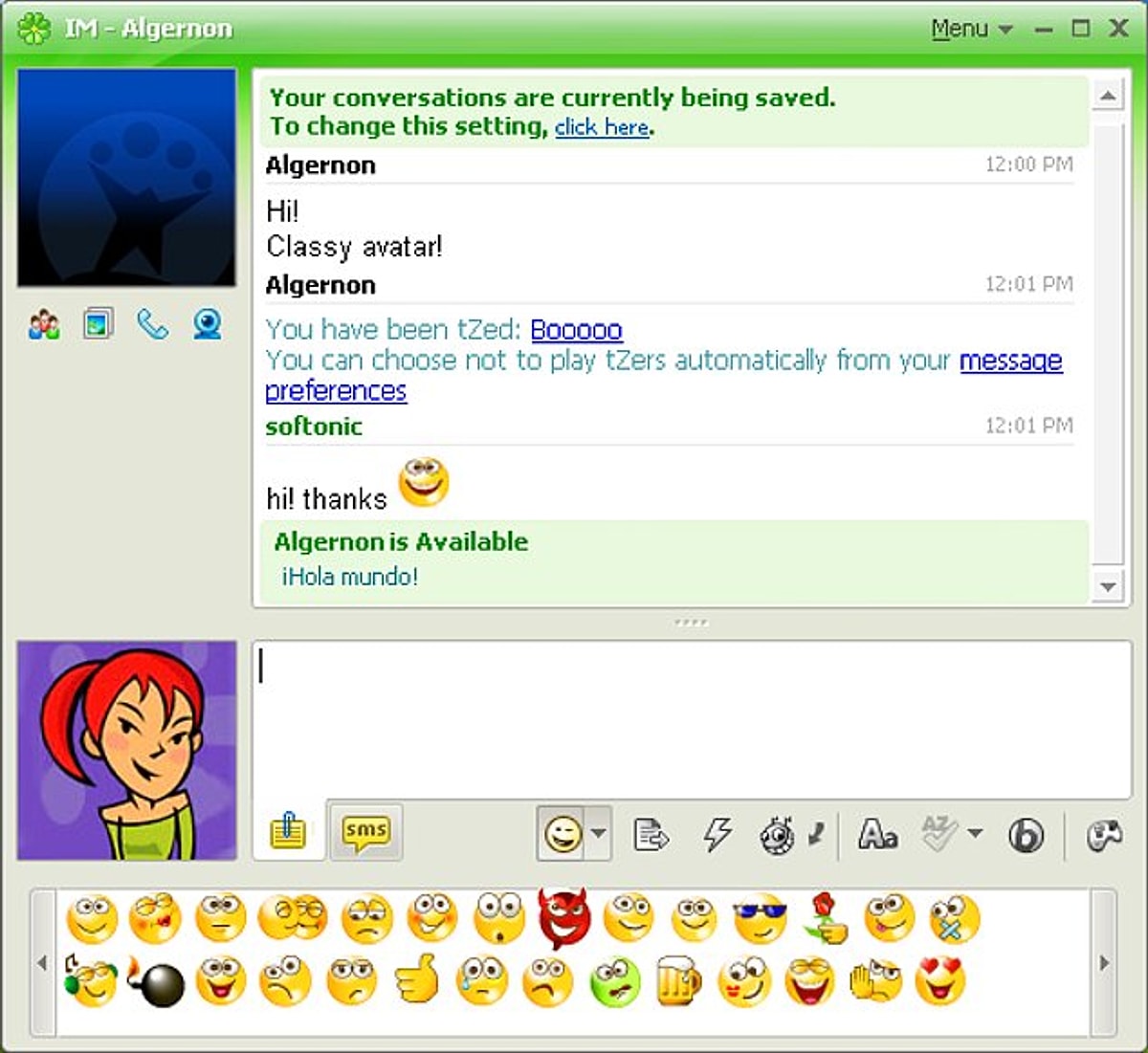Open the message preferences link
The width and height of the screenshot is (1148, 1053).
point(1010,361)
